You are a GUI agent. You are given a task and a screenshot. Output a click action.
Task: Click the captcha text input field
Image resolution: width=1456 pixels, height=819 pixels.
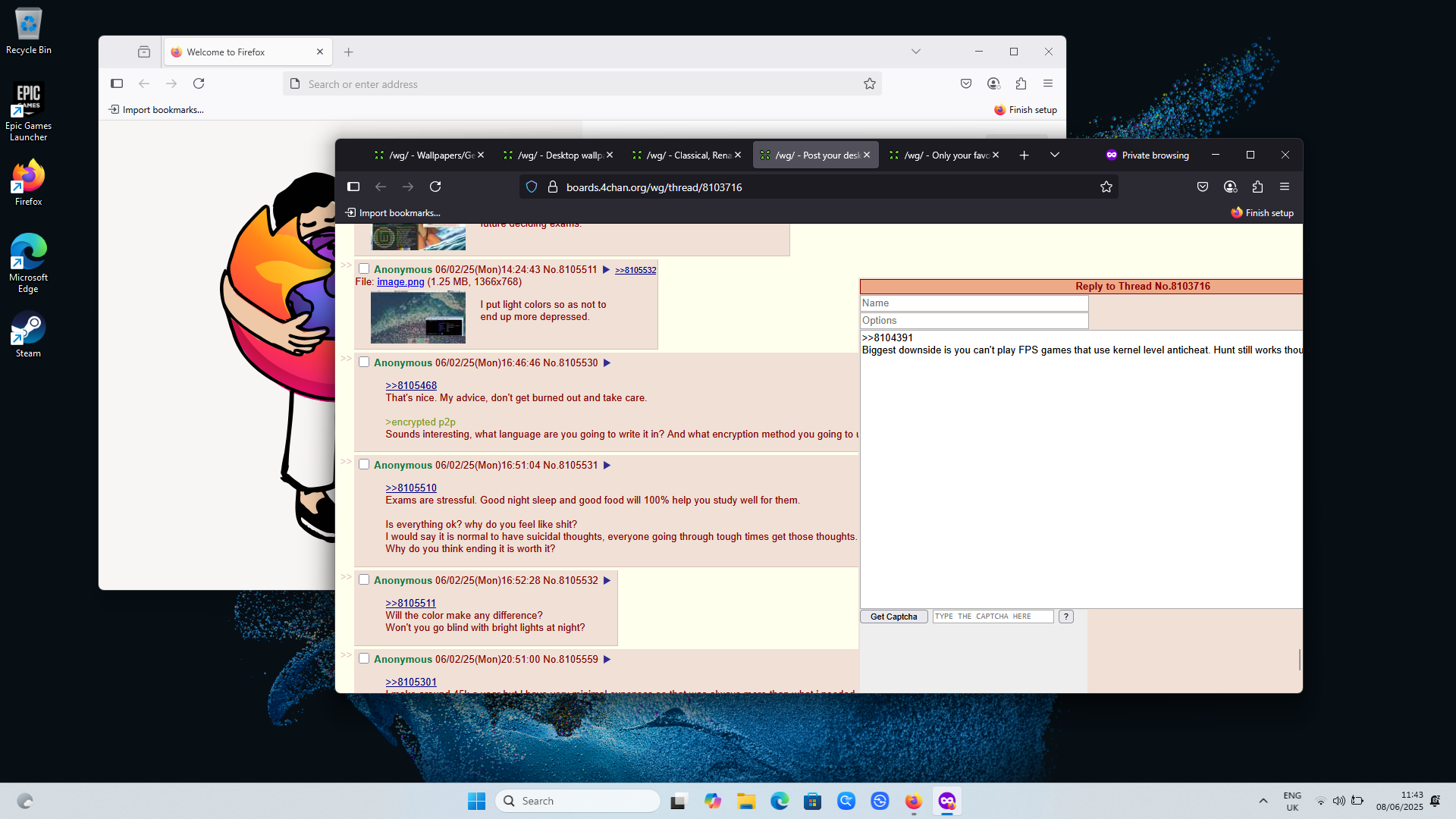pos(993,617)
